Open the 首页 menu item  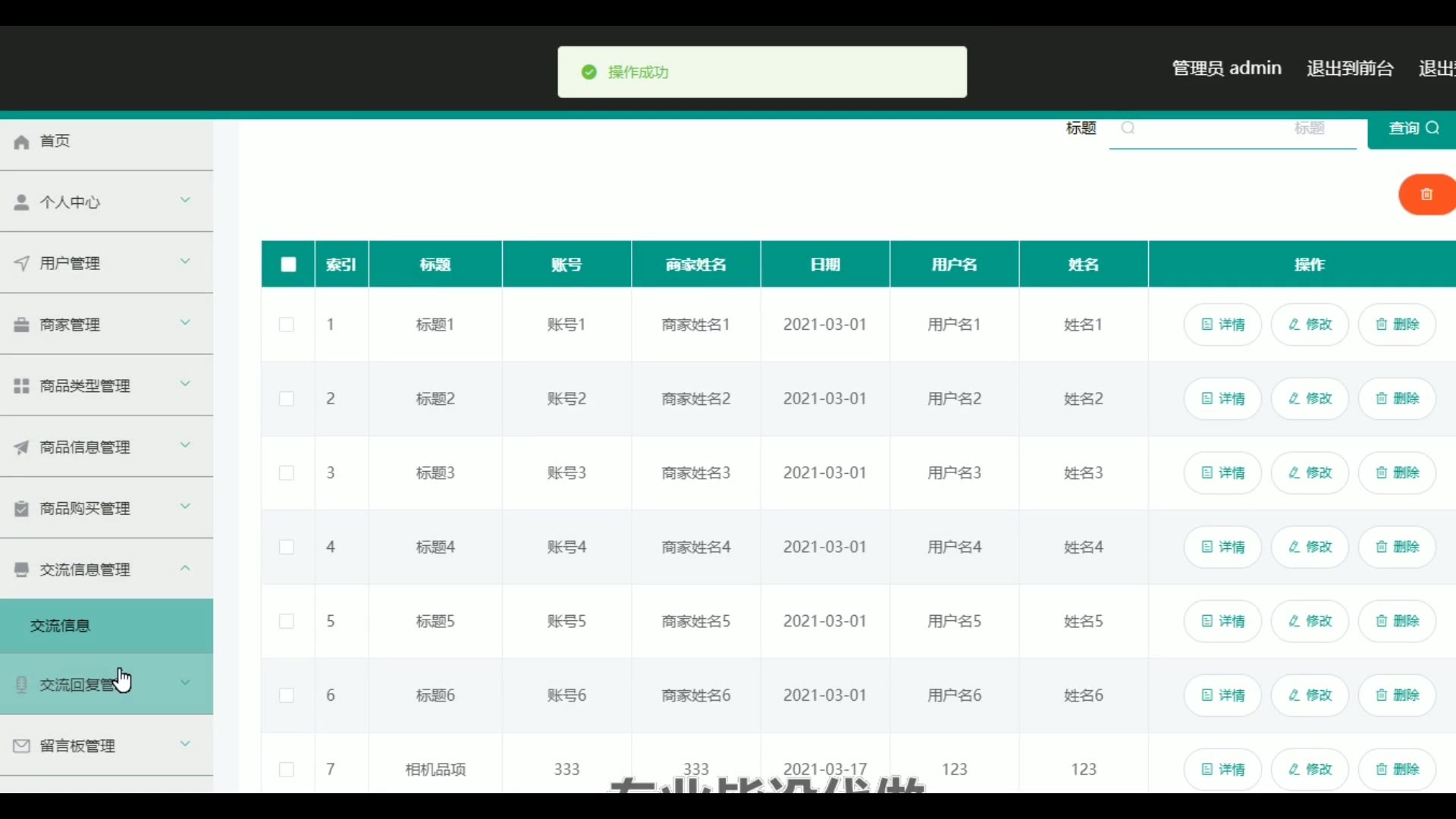pyautogui.click(x=55, y=141)
